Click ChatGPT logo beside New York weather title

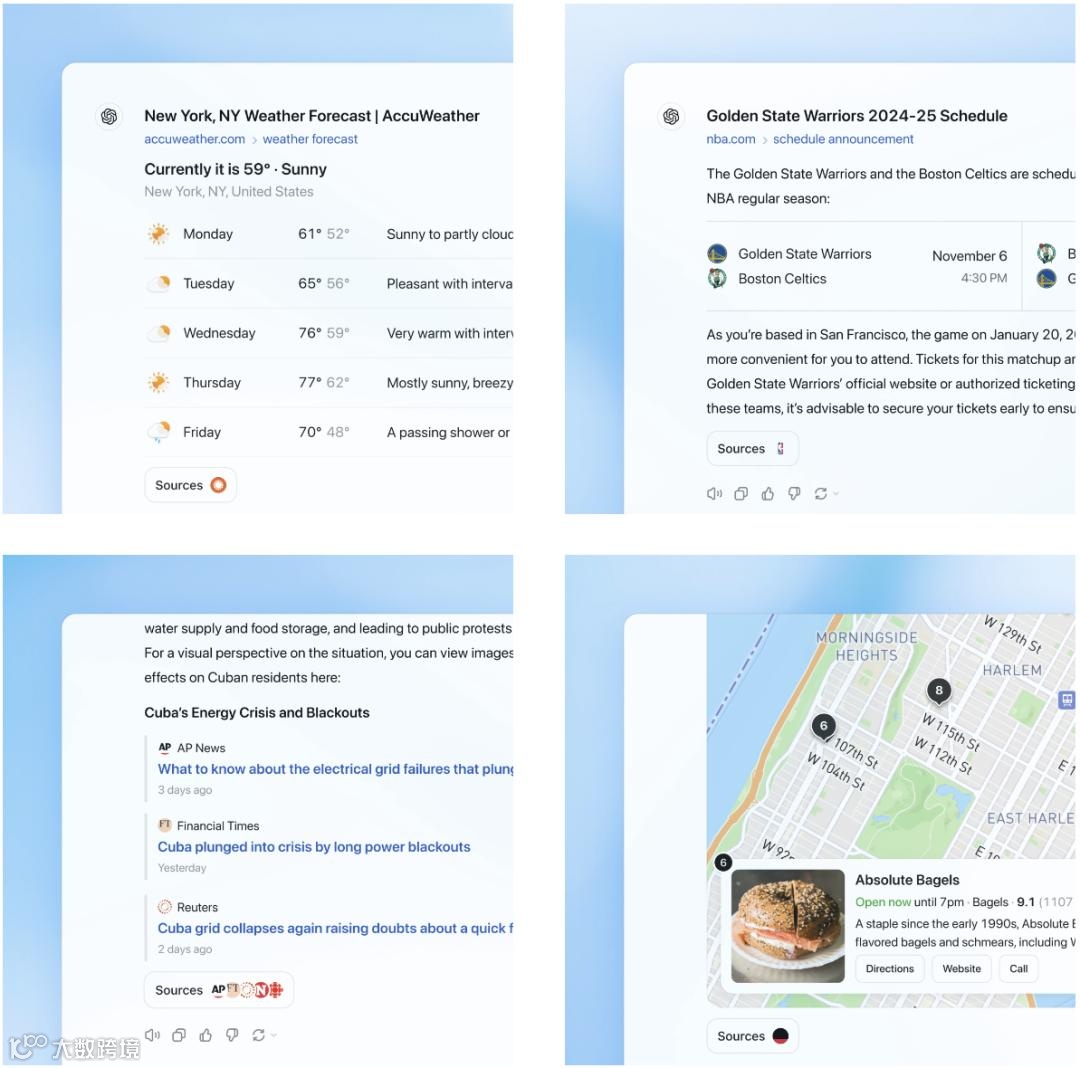click(x=109, y=116)
